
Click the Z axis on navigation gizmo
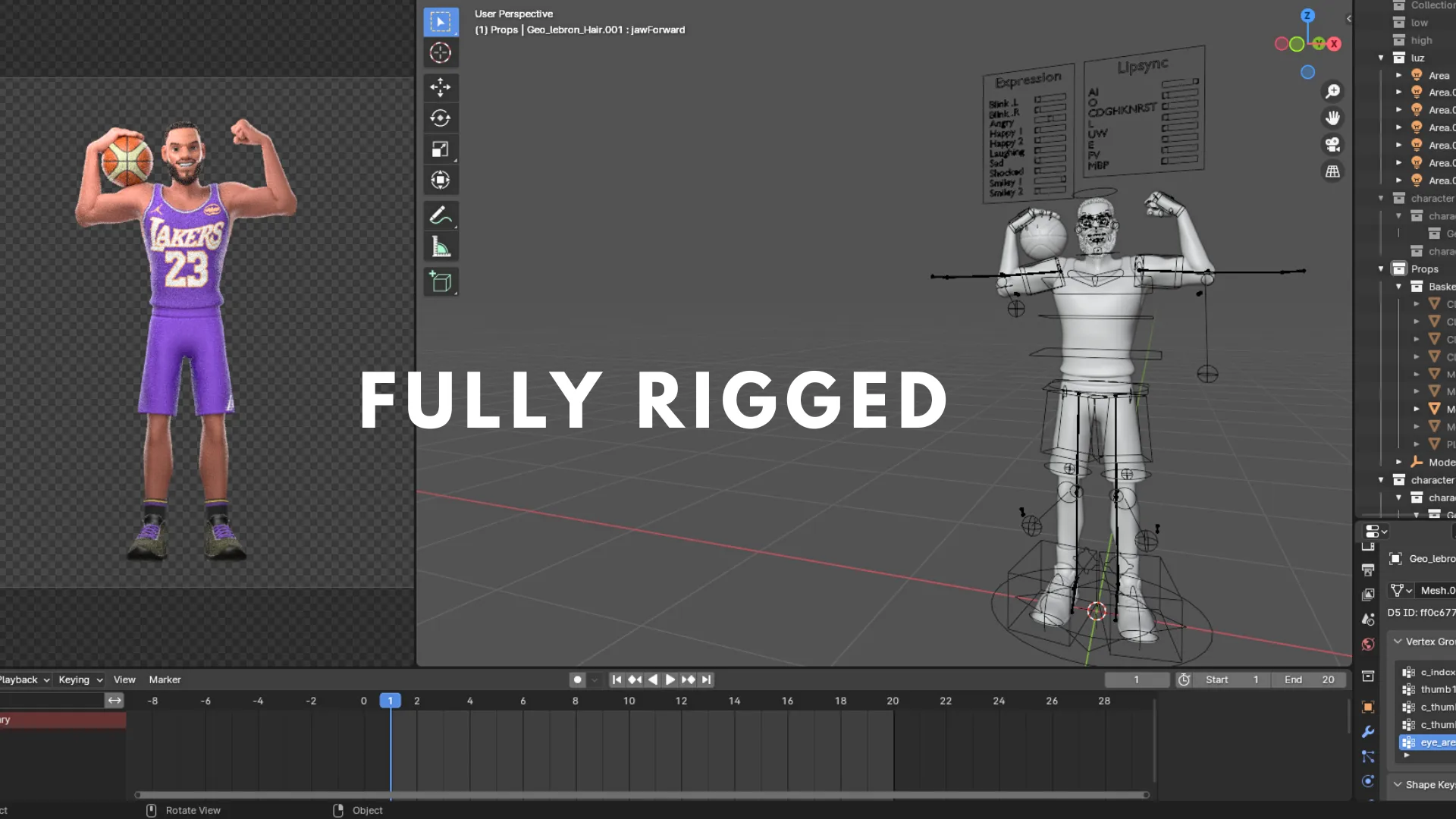click(1307, 15)
